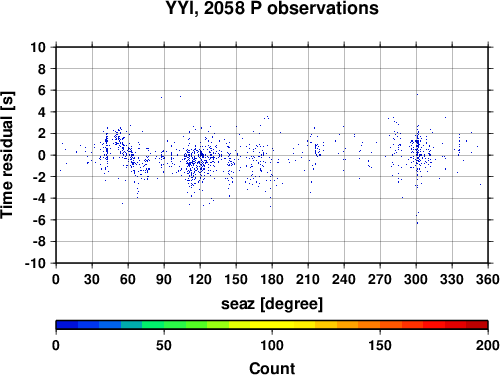500x375 pixels.
Task: Click the y-axis tick label 10
Action: click(38, 47)
